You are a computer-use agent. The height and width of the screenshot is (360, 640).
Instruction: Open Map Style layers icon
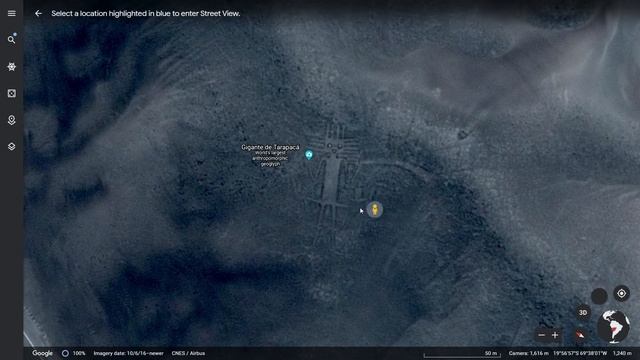pyautogui.click(x=11, y=147)
